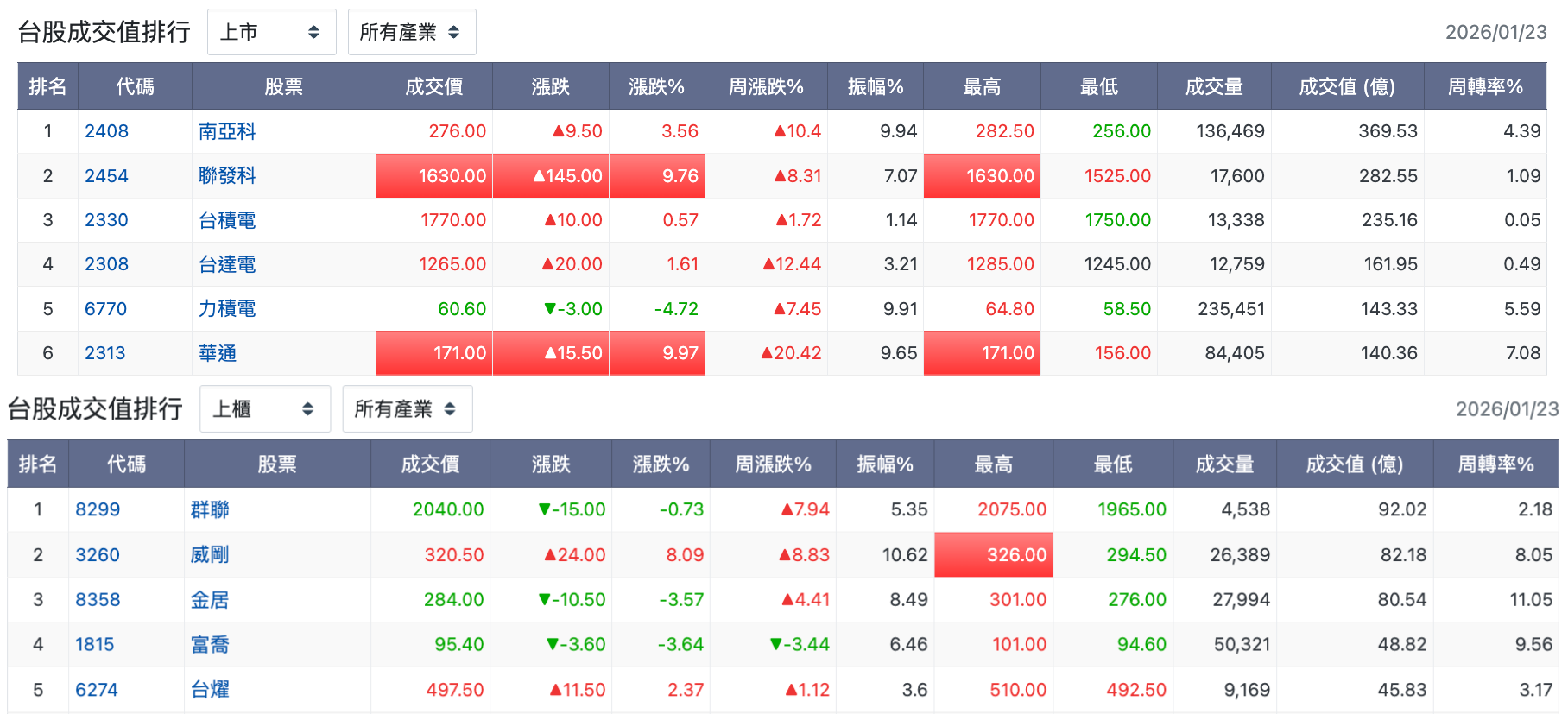The image size is (1568, 714).
Task: Select 台積電's 成交值 value 235.16
Action: pos(1389,220)
